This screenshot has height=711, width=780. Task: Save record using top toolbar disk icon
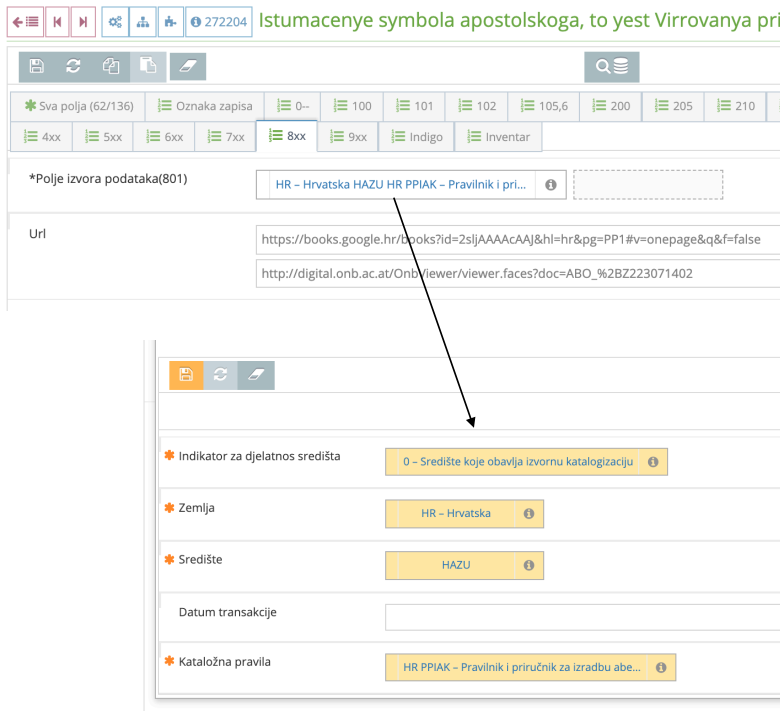coord(36,66)
